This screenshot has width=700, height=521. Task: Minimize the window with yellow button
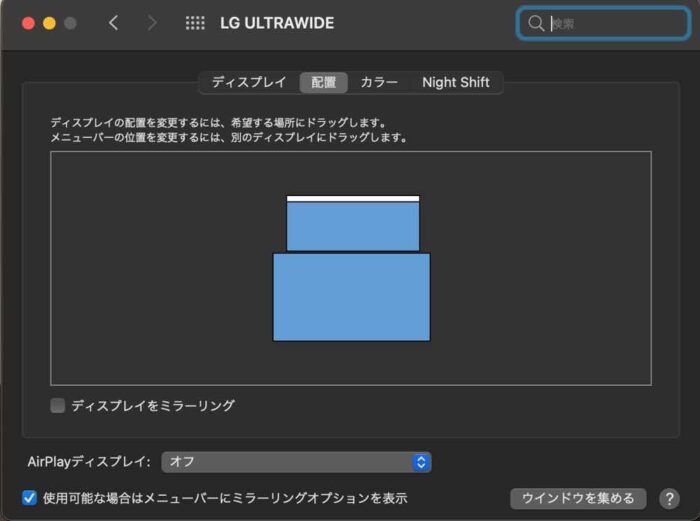coord(49,23)
